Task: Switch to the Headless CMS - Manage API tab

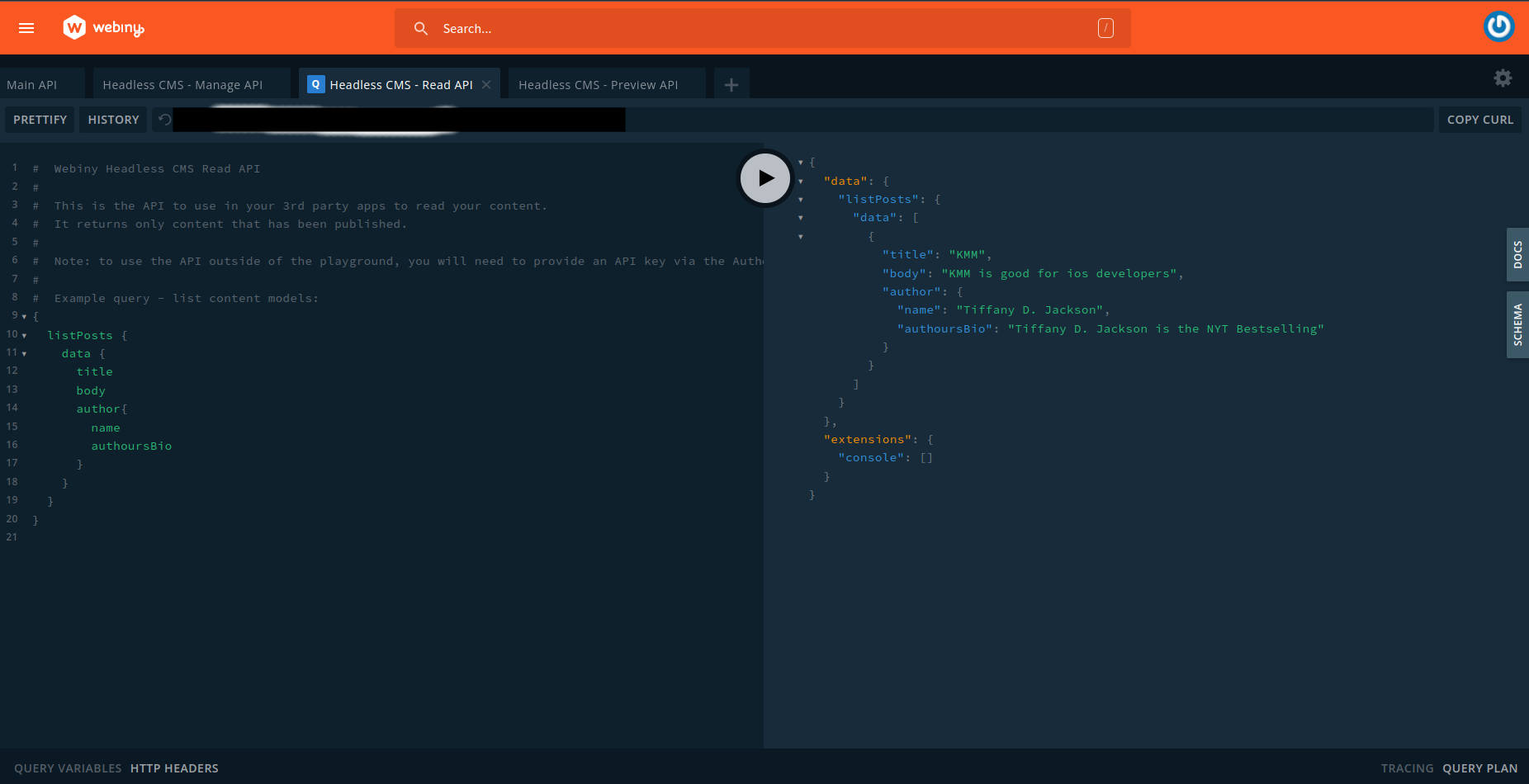Action: tap(182, 83)
